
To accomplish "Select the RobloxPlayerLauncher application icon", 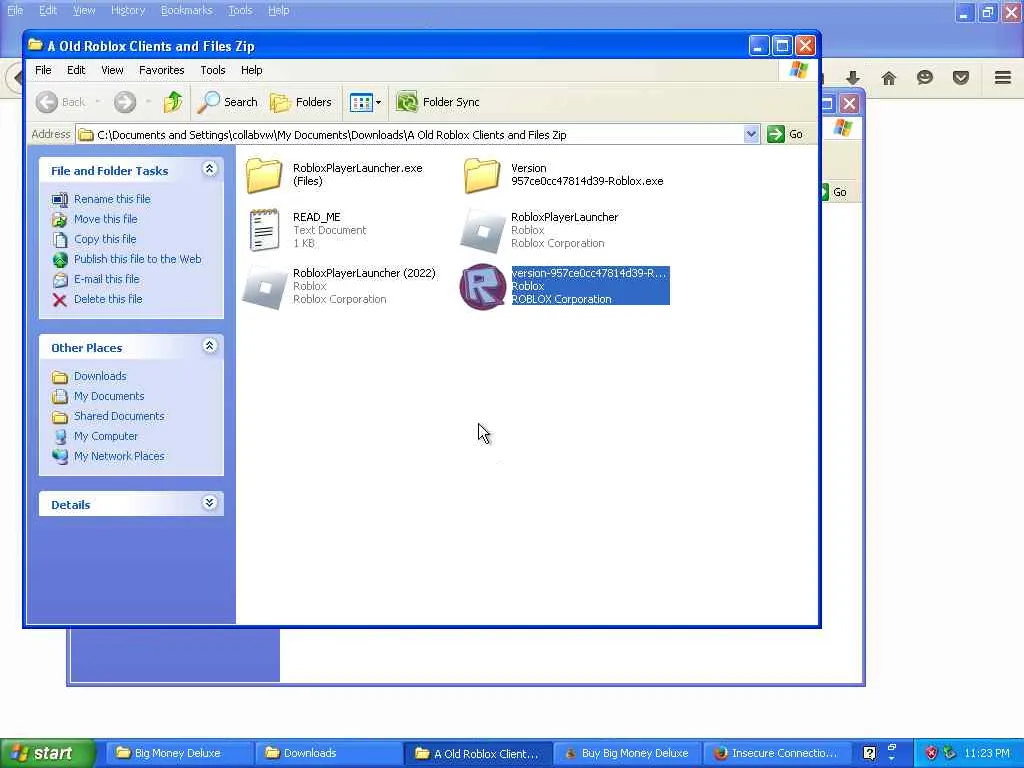I will [x=483, y=231].
